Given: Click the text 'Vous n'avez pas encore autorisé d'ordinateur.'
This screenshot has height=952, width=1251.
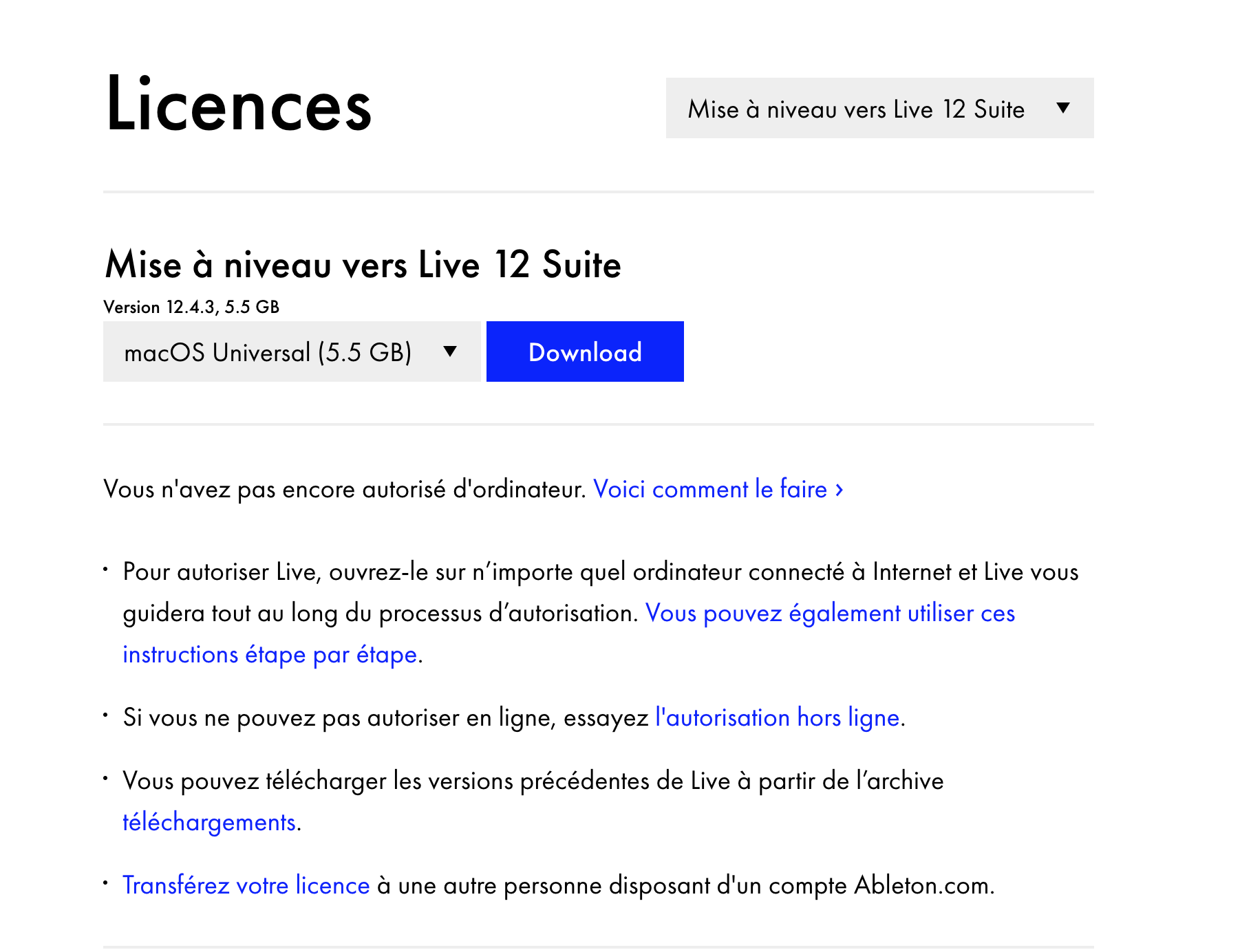Looking at the screenshot, I should click(345, 489).
